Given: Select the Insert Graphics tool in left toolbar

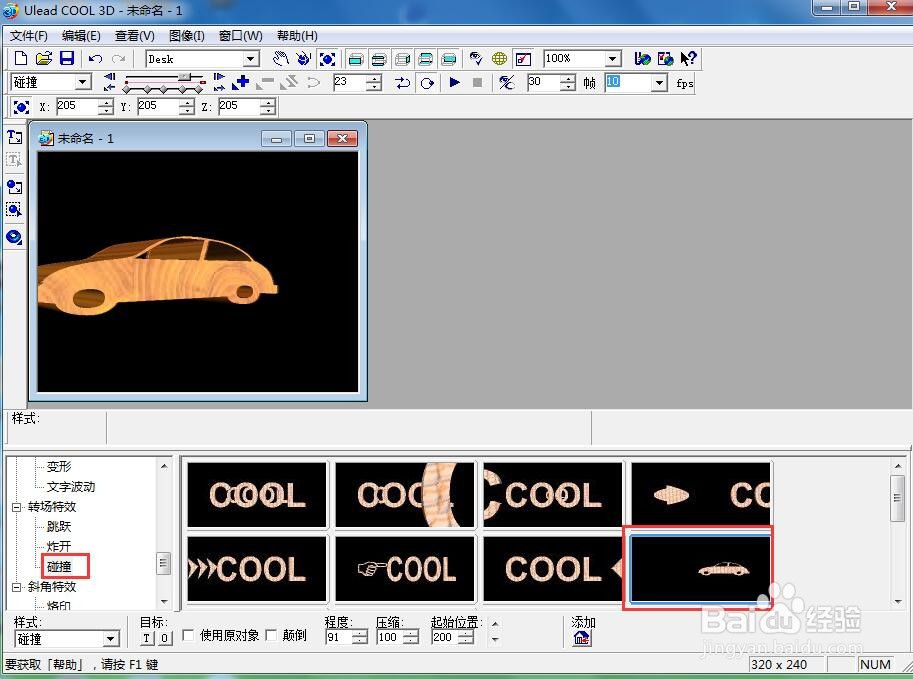Looking at the screenshot, I should (15, 187).
